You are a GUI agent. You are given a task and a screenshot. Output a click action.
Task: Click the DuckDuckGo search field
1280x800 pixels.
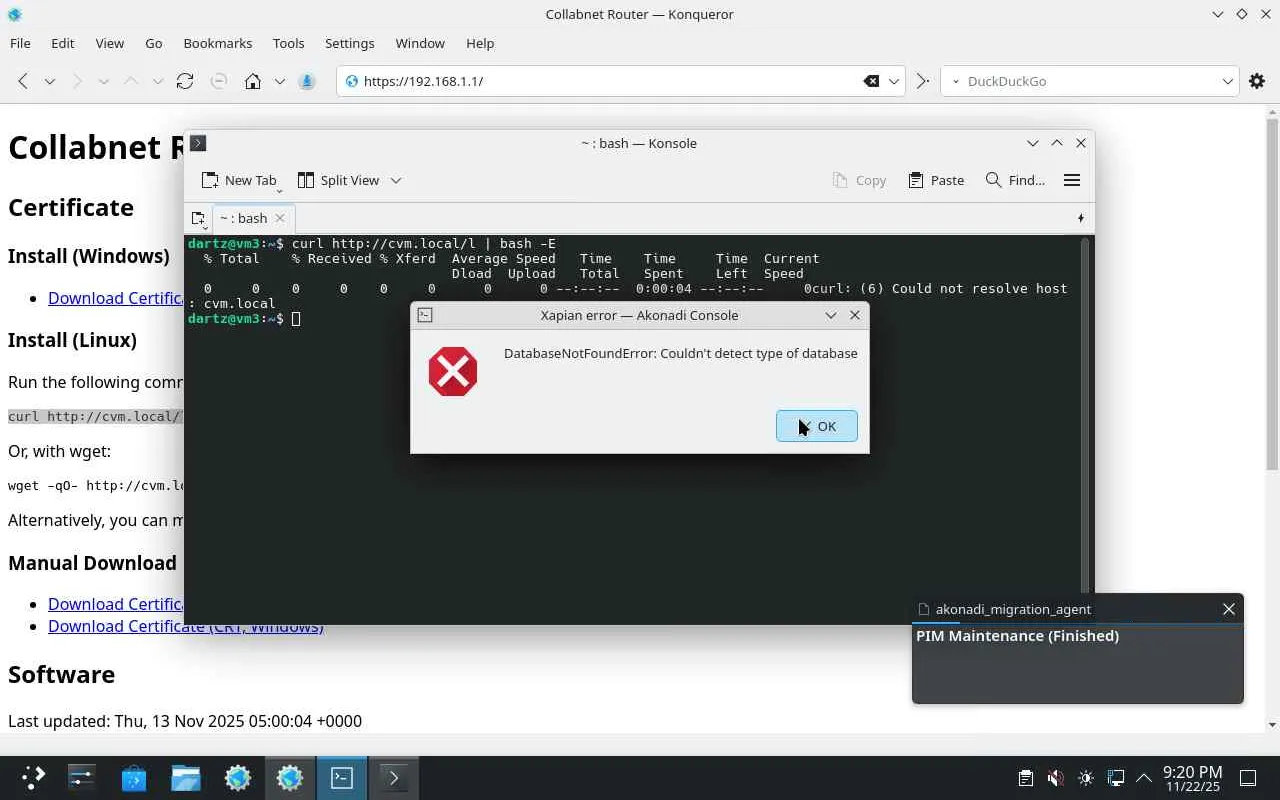click(x=1090, y=81)
